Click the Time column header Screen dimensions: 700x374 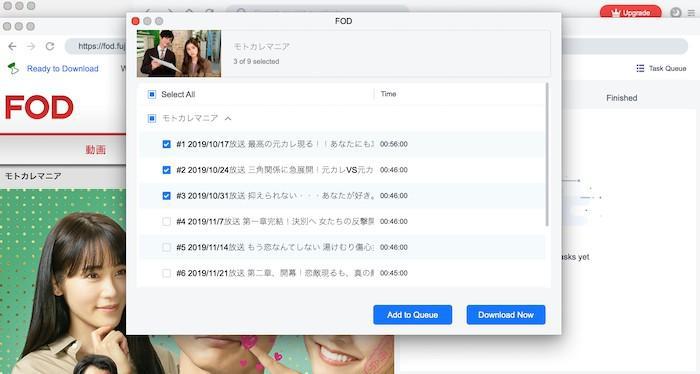[388, 94]
